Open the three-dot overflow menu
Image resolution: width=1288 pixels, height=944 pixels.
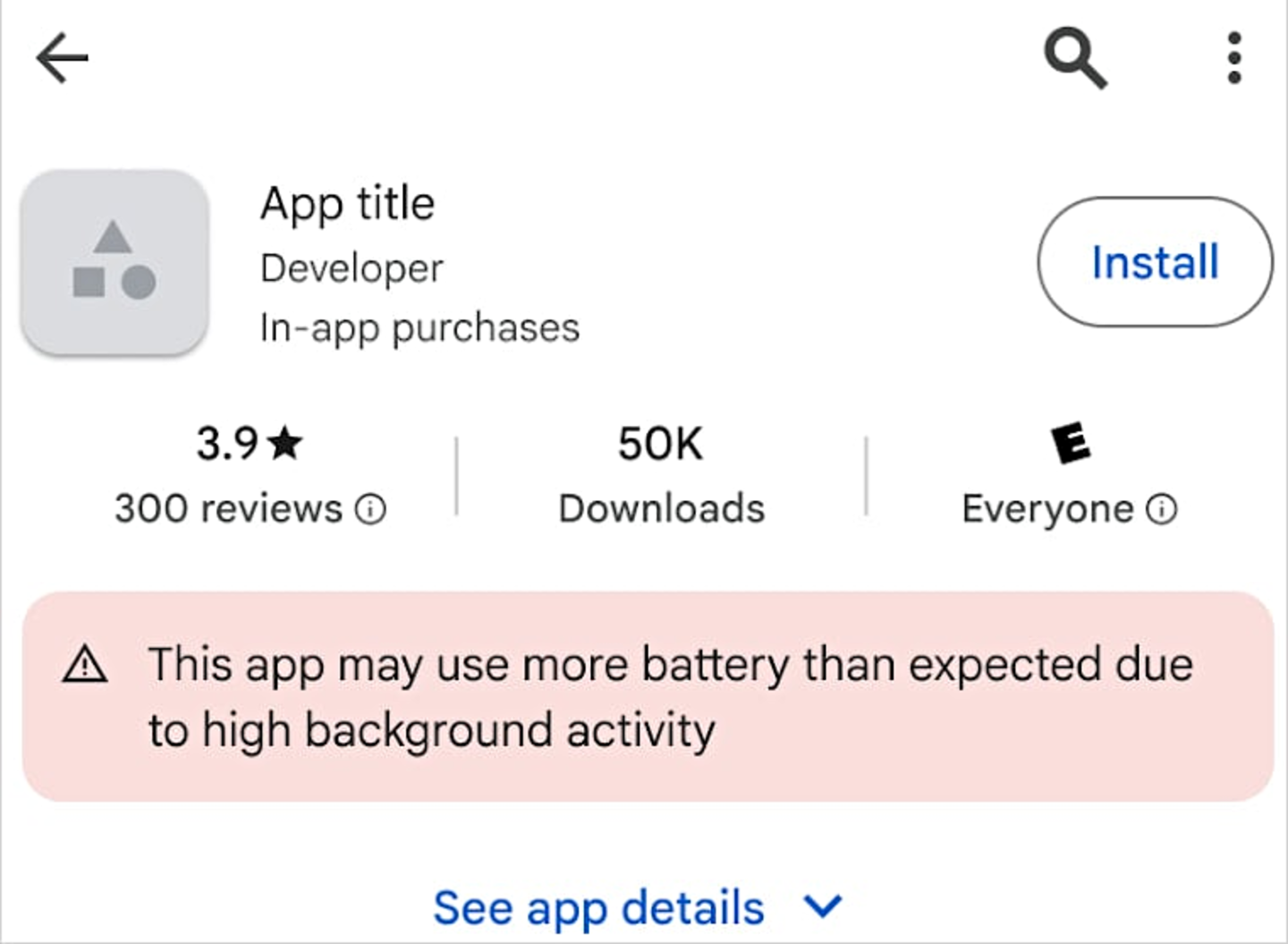click(x=1233, y=56)
